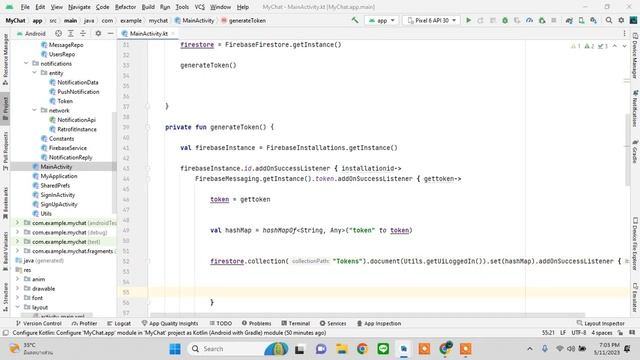Image resolution: width=640 pixels, height=360 pixels.
Task: Close the MainActivity.kt editor tab
Action: coord(173,33)
